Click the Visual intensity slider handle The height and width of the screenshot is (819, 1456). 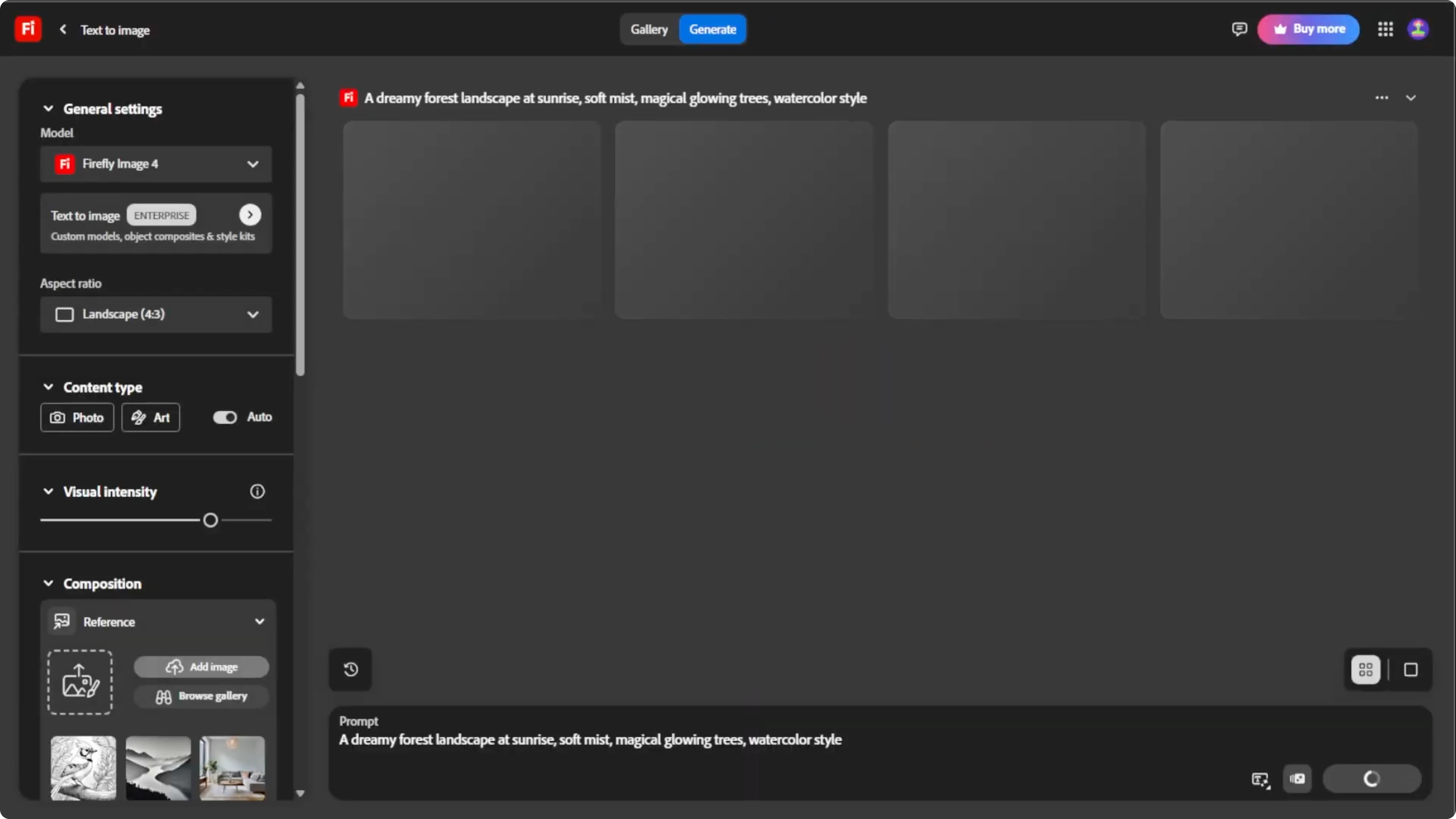tap(210, 520)
